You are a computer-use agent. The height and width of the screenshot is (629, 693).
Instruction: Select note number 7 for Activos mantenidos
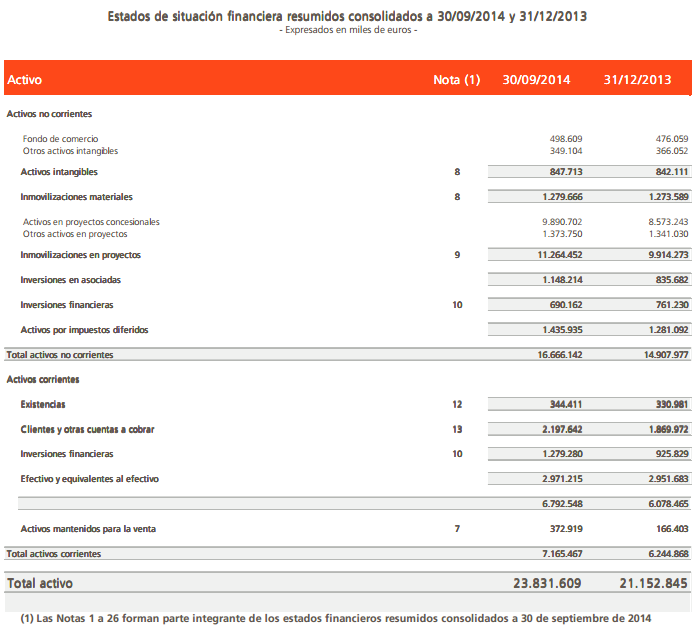[x=457, y=528]
